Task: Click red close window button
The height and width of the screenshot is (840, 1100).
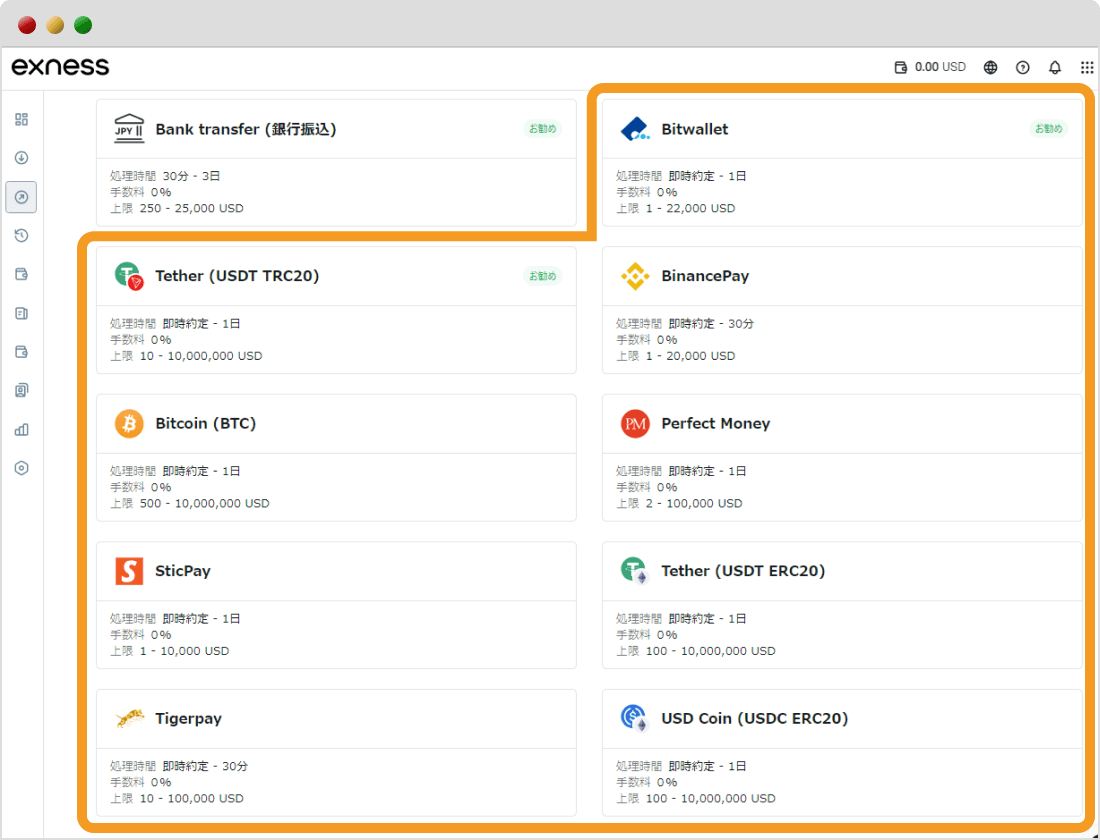Action: pyautogui.click(x=27, y=25)
